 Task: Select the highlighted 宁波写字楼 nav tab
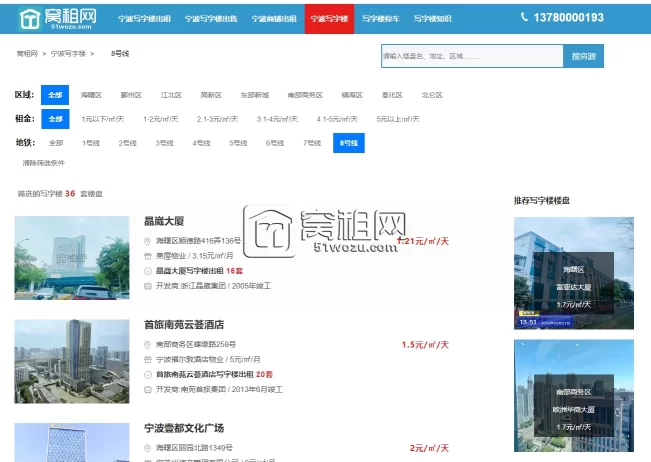(329, 19)
